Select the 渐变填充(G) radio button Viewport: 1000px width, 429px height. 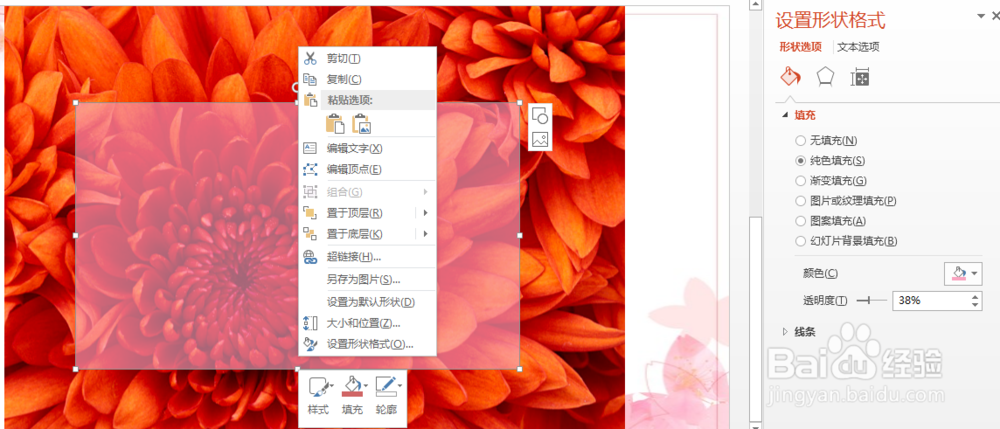800,180
